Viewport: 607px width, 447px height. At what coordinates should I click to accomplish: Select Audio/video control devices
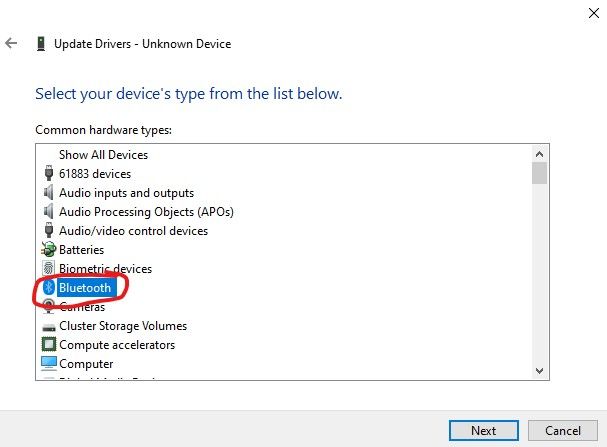133,231
